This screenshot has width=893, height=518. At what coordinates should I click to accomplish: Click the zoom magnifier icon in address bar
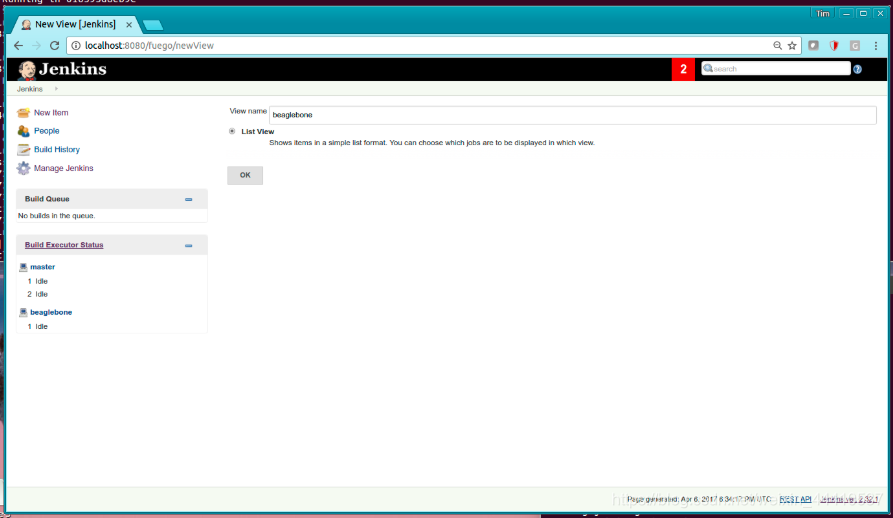[x=777, y=46]
